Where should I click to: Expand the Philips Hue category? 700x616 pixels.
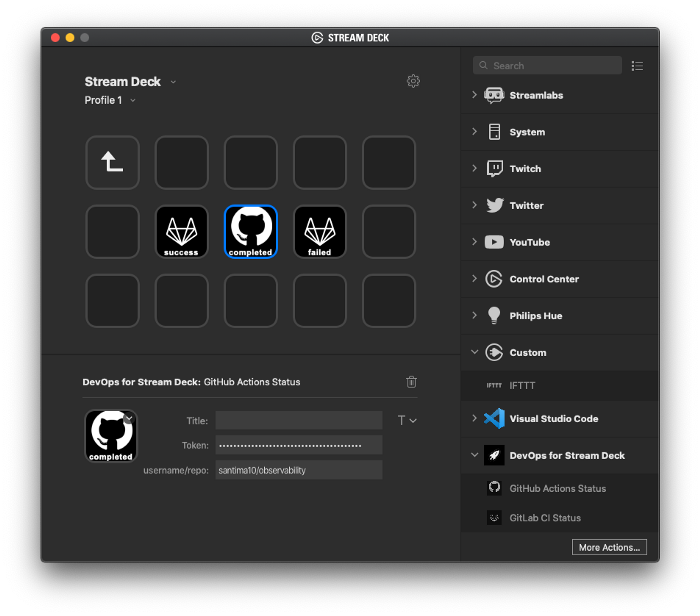pos(474,315)
